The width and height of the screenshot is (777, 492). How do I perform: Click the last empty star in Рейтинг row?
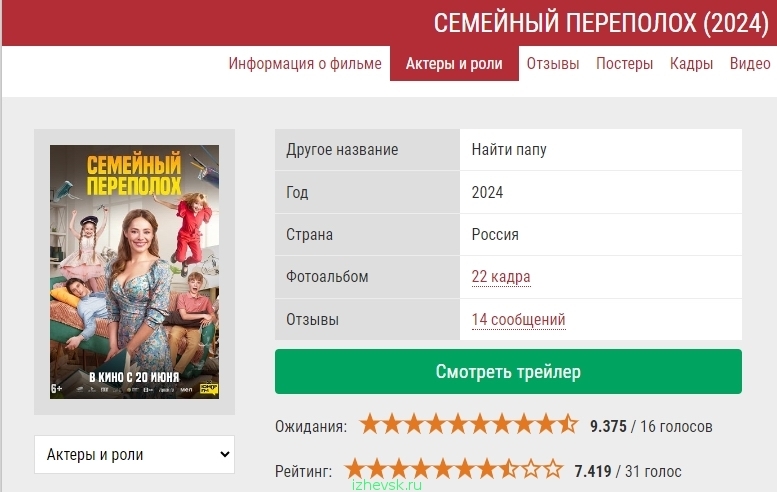point(553,469)
